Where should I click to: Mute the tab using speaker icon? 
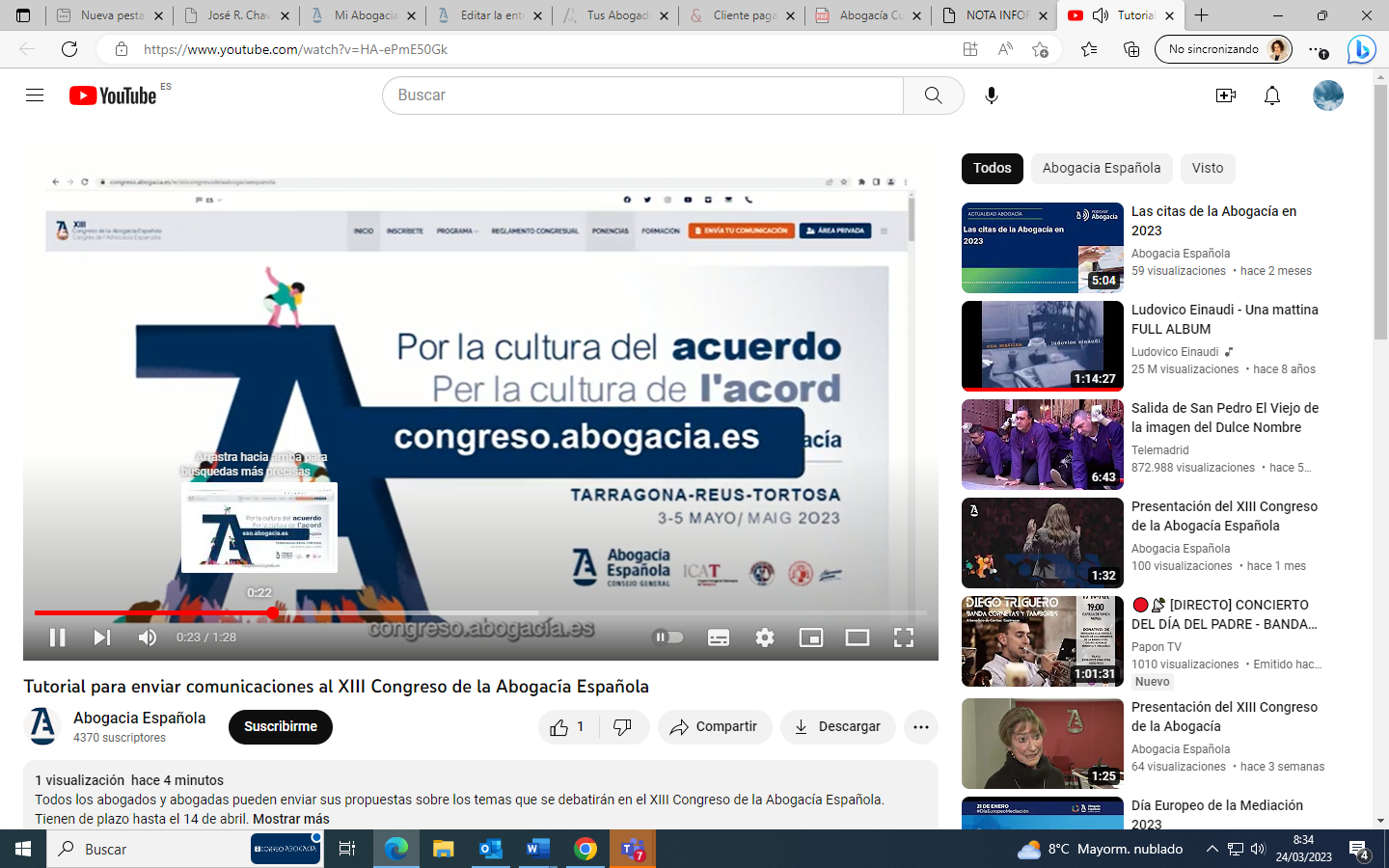(1101, 15)
